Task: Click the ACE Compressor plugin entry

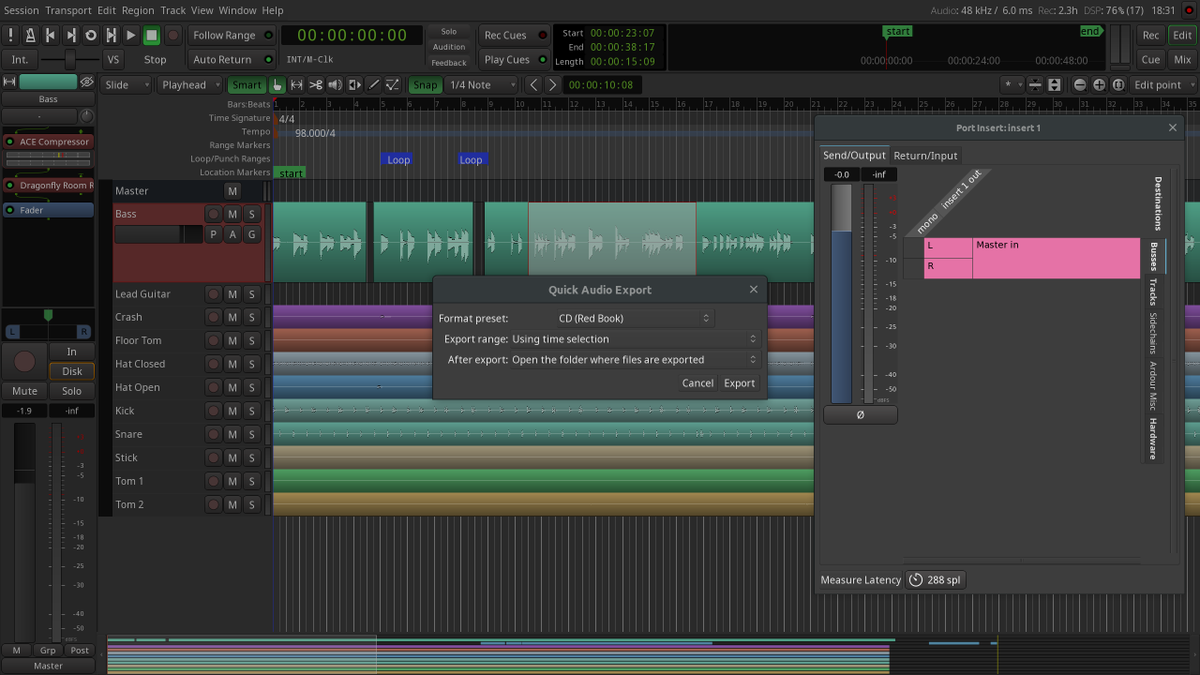Action: click(x=49, y=142)
